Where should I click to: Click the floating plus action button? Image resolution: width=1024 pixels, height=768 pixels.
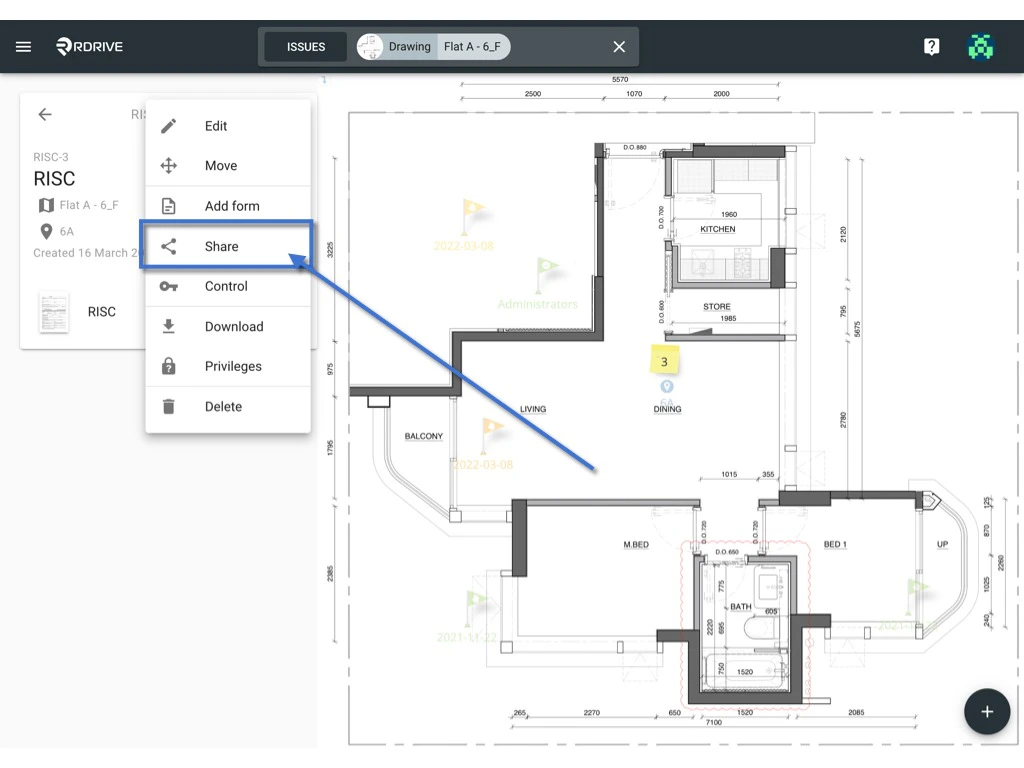point(986,711)
